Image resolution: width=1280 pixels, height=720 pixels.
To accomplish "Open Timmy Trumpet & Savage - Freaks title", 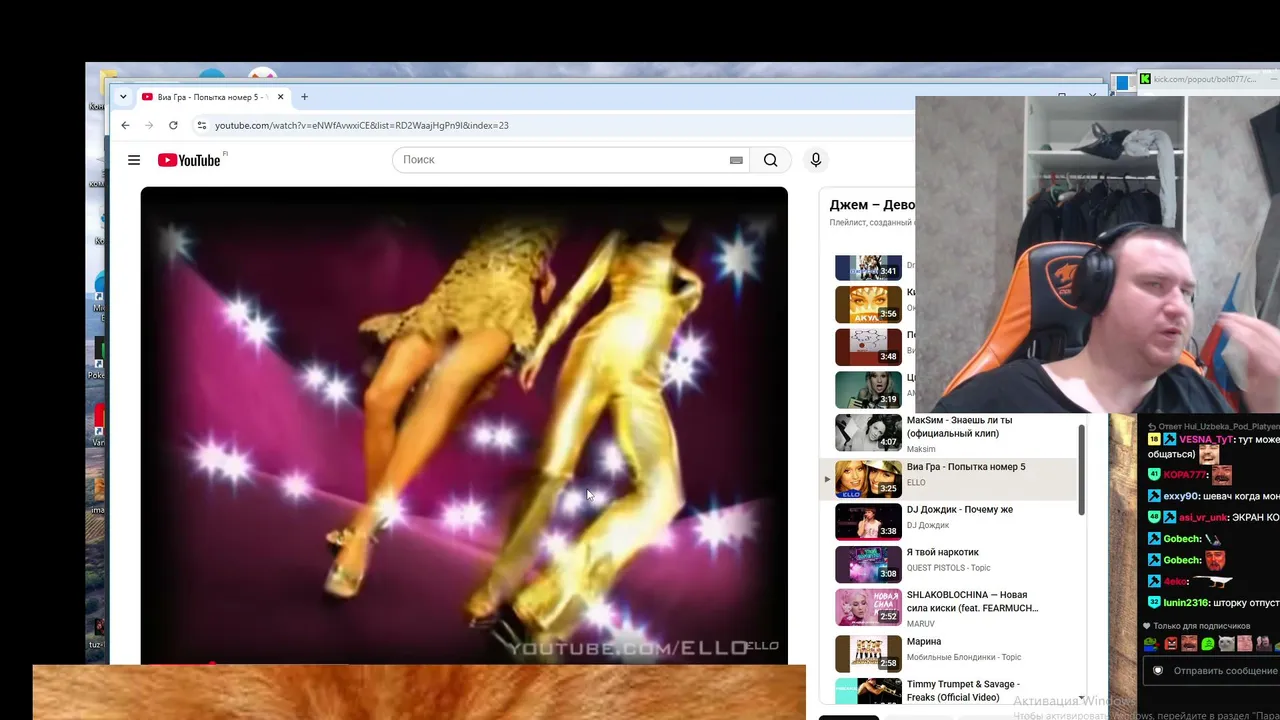I will (x=963, y=691).
